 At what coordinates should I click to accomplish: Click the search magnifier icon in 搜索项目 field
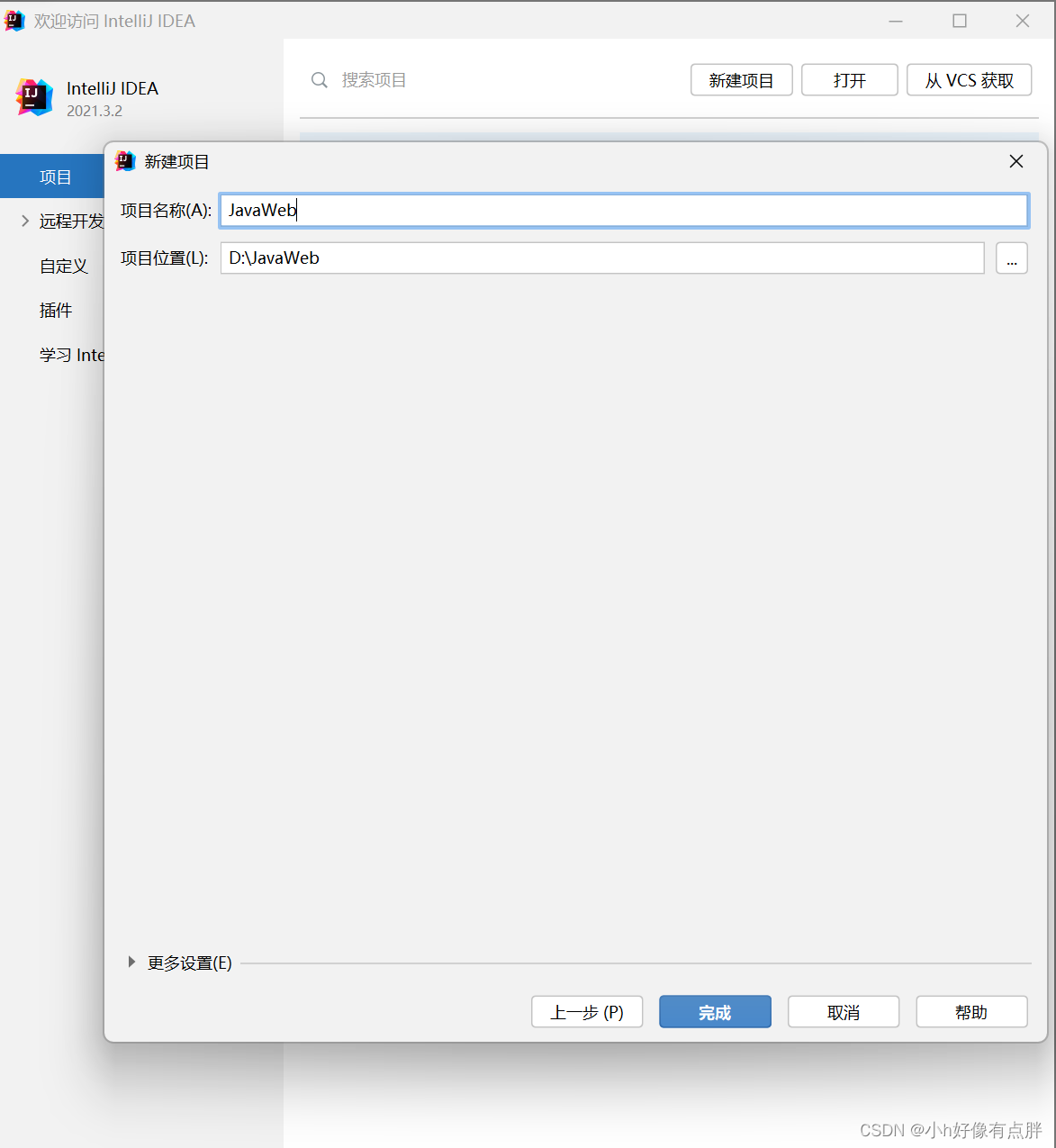pos(320,80)
